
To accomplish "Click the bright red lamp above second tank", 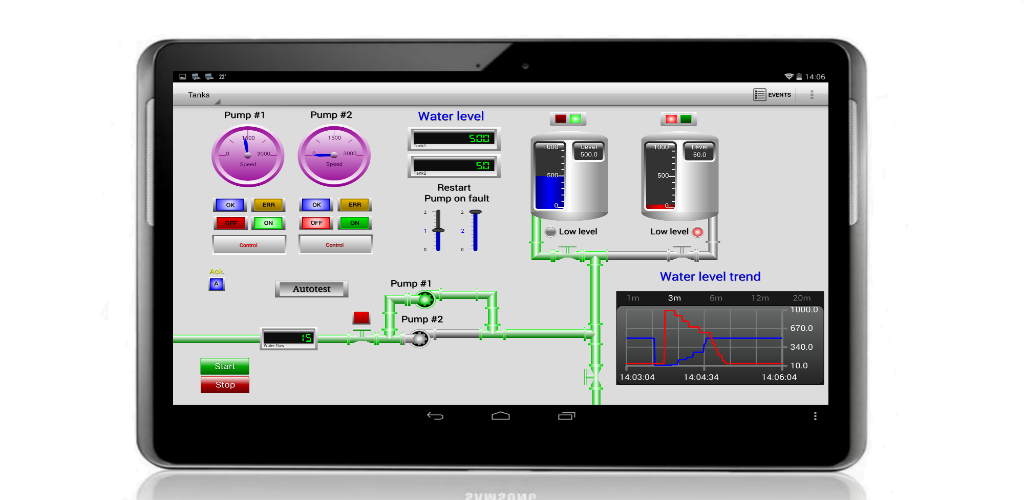I will [671, 119].
